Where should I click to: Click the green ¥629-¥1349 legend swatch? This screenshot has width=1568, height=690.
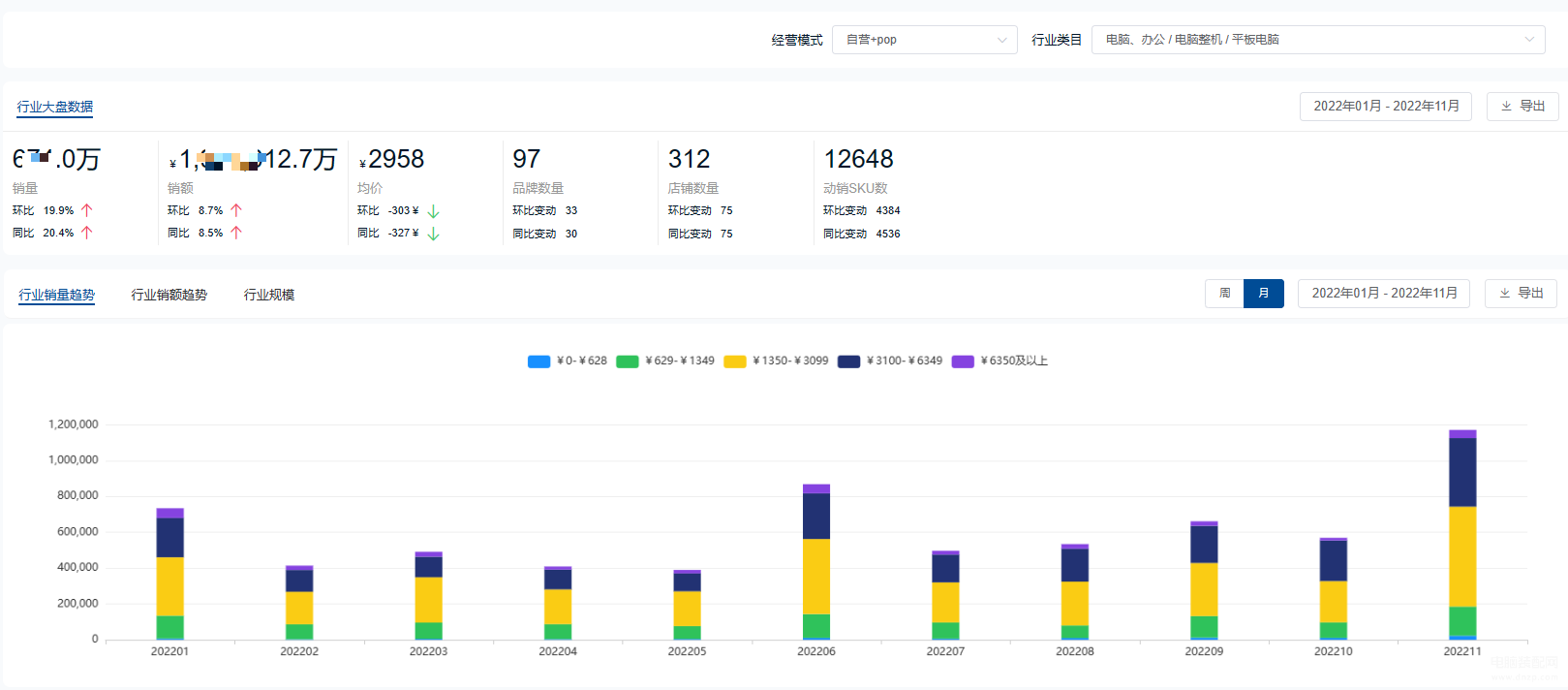(x=628, y=361)
